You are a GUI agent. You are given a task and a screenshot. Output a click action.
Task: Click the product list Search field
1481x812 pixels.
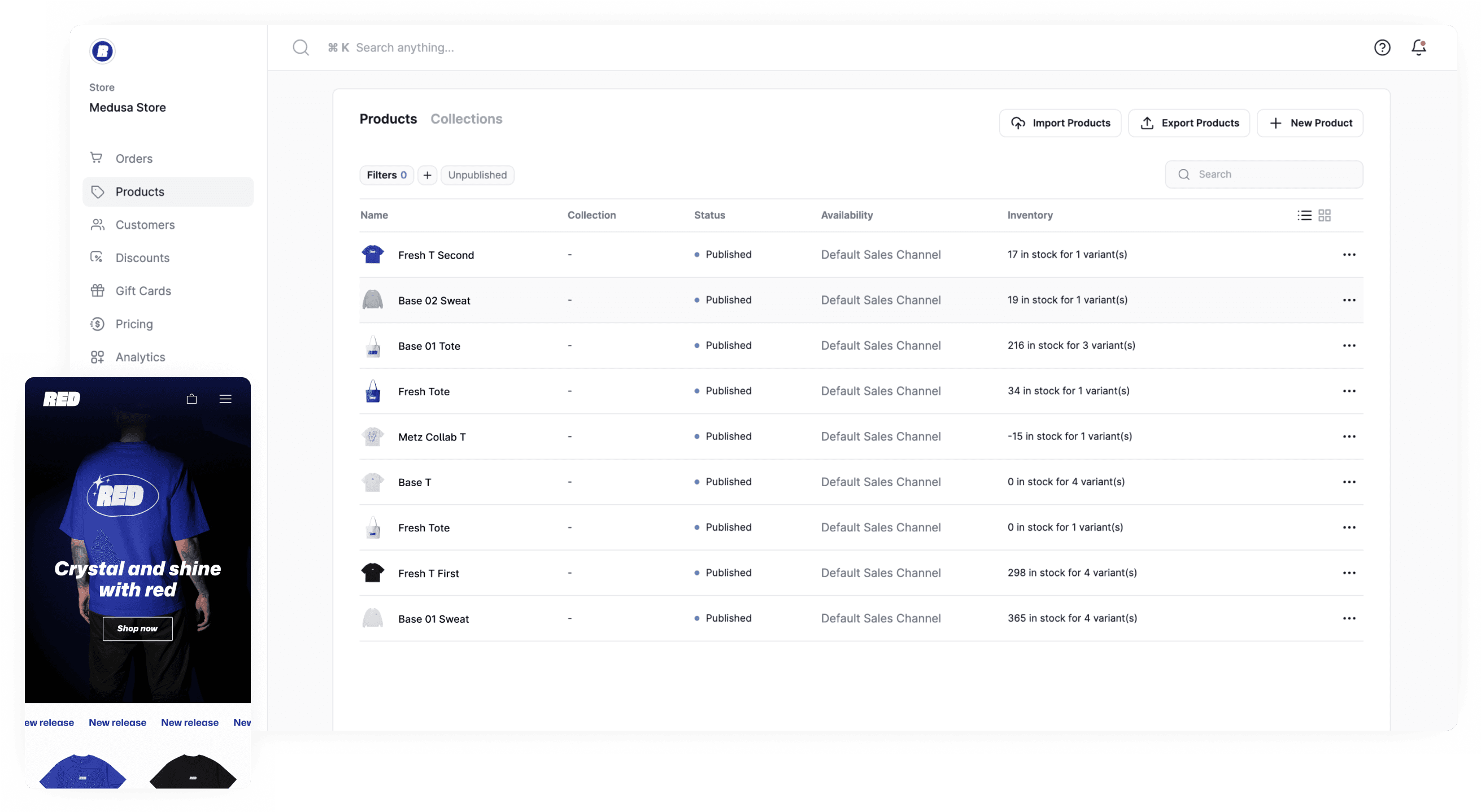tap(1263, 173)
